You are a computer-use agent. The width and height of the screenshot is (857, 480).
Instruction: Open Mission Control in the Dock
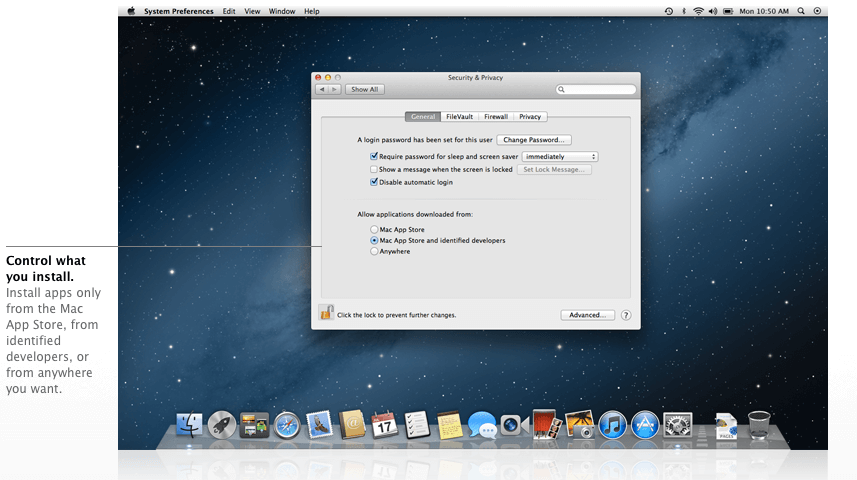tap(254, 425)
